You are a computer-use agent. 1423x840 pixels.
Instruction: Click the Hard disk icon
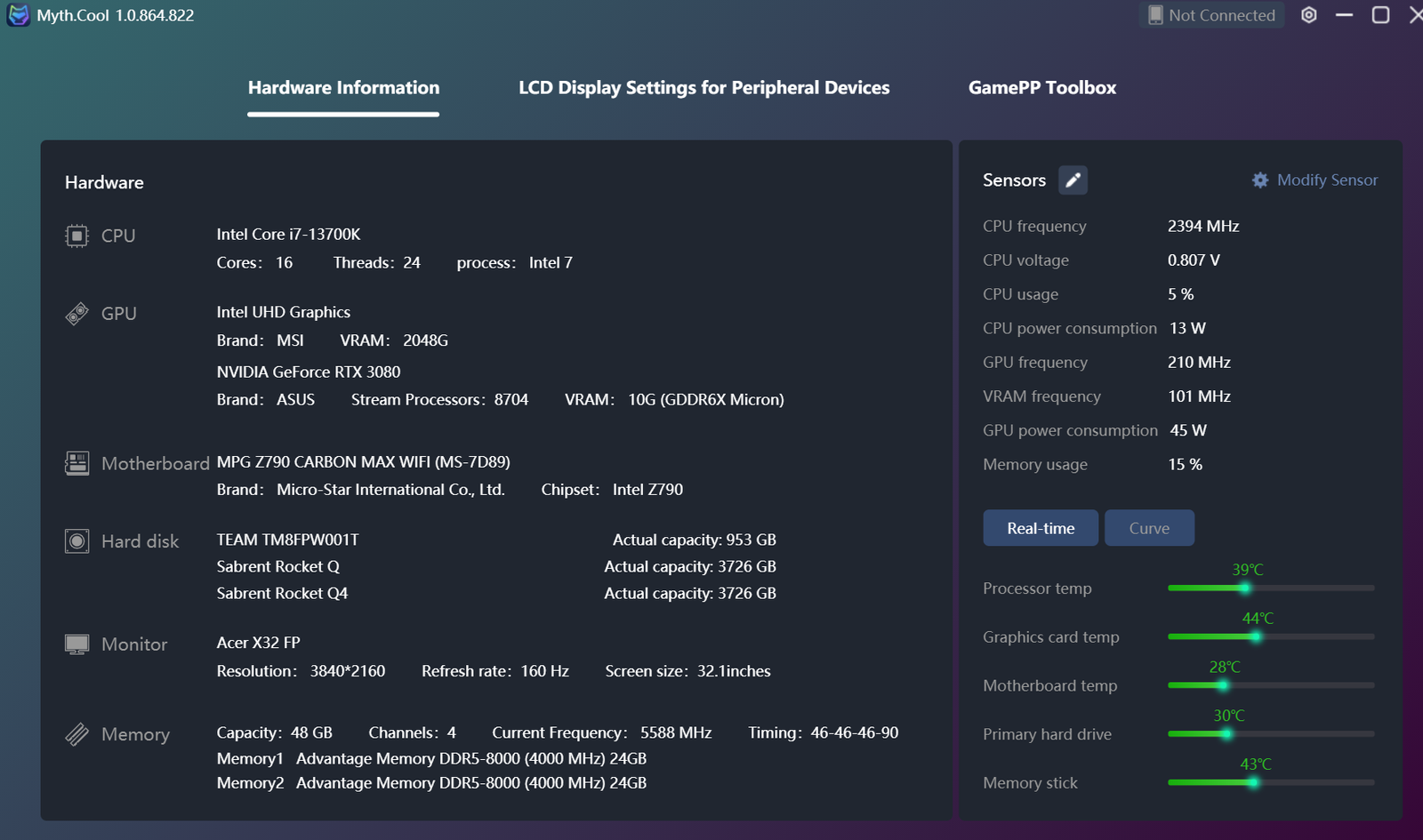(x=77, y=541)
